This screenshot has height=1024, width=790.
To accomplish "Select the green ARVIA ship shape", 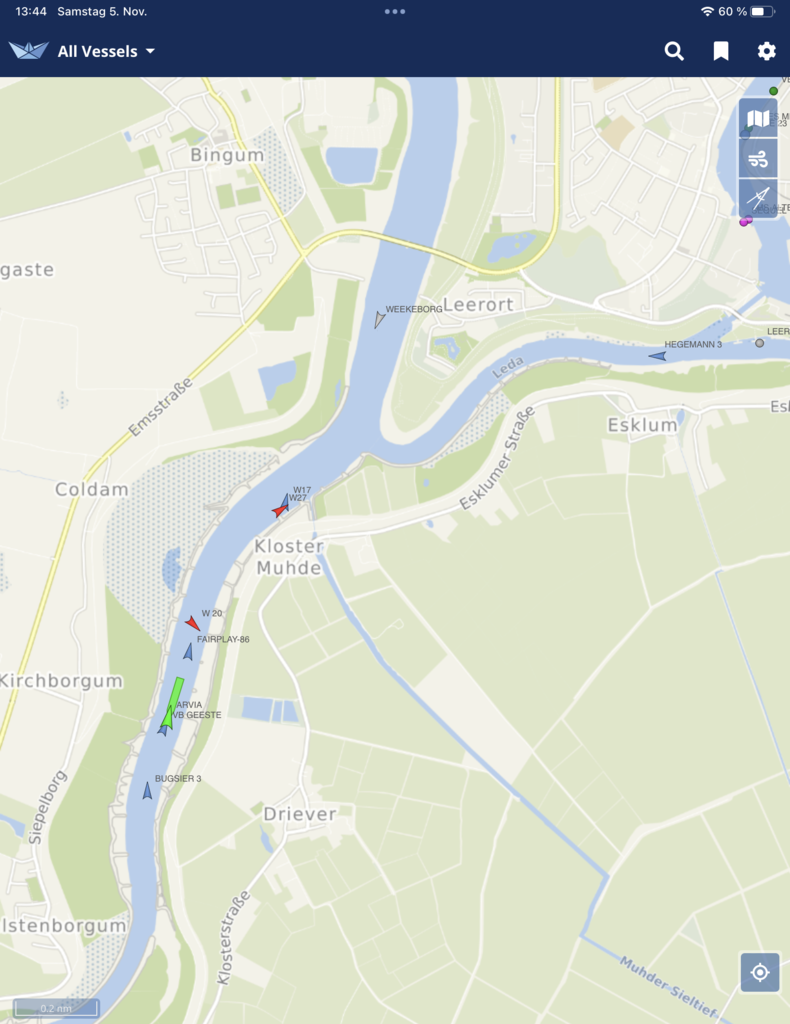I will tap(173, 701).
